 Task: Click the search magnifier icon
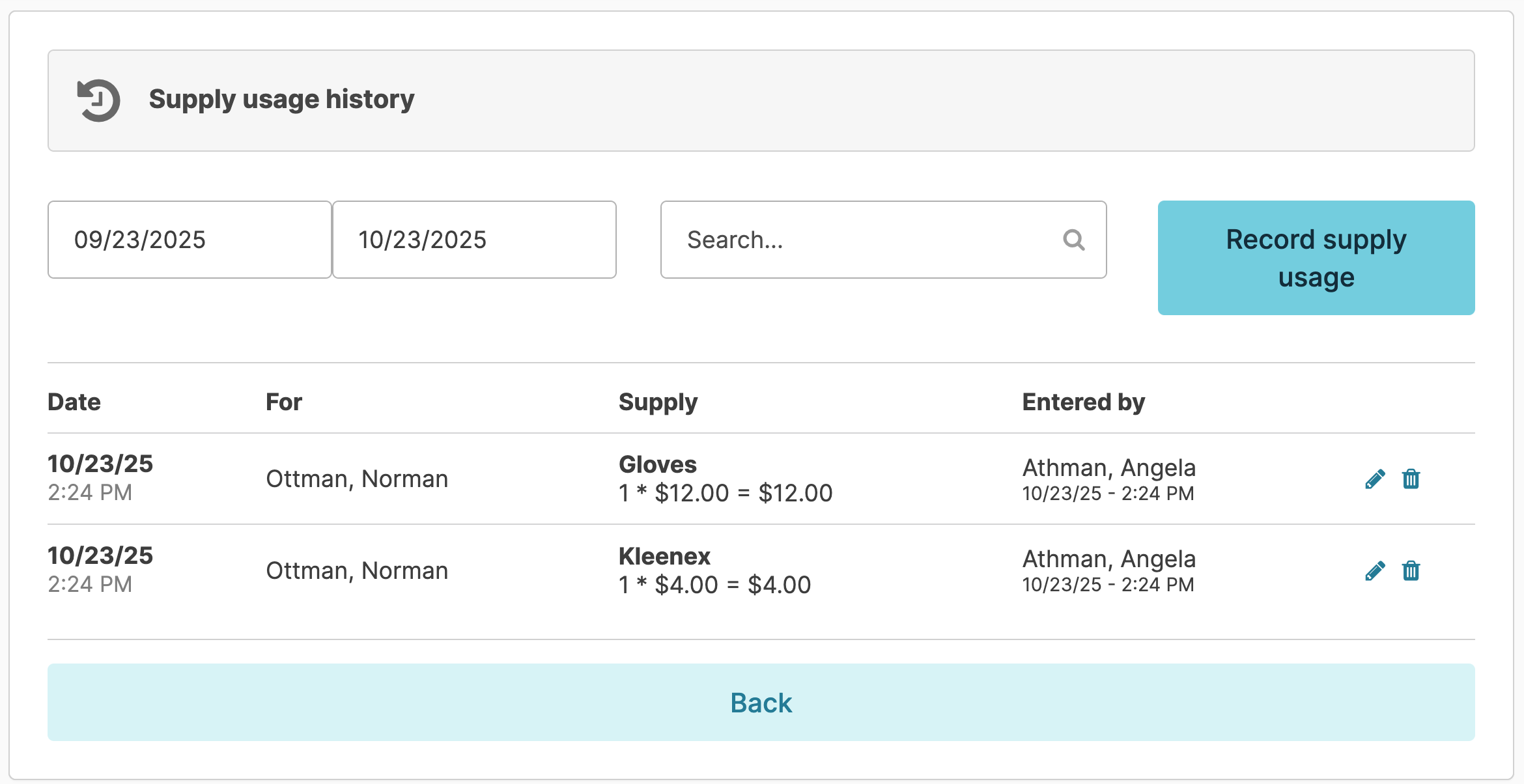1073,240
